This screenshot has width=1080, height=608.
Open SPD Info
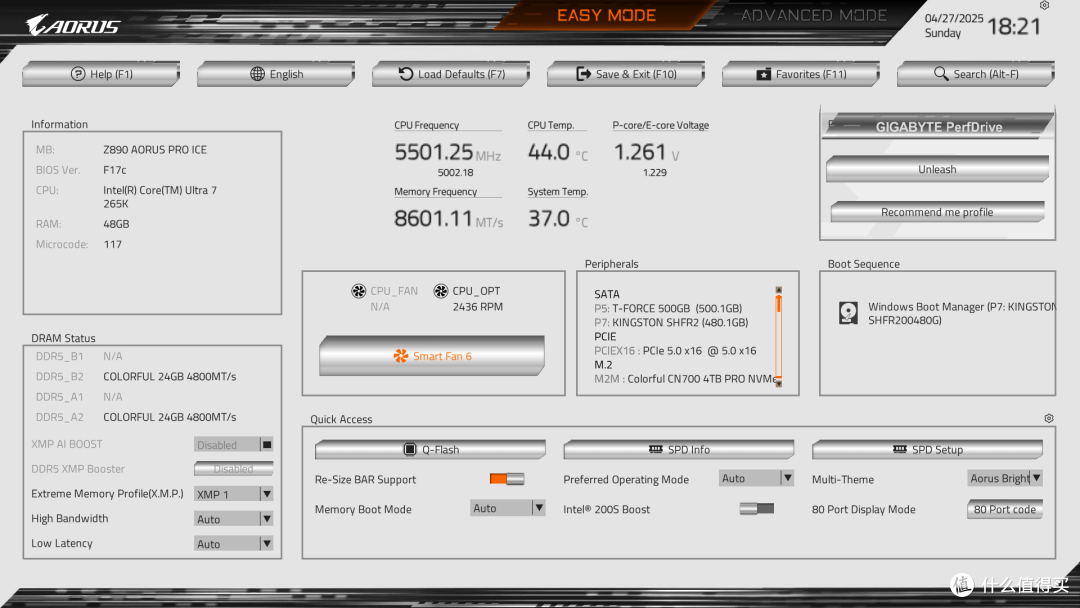pos(679,450)
